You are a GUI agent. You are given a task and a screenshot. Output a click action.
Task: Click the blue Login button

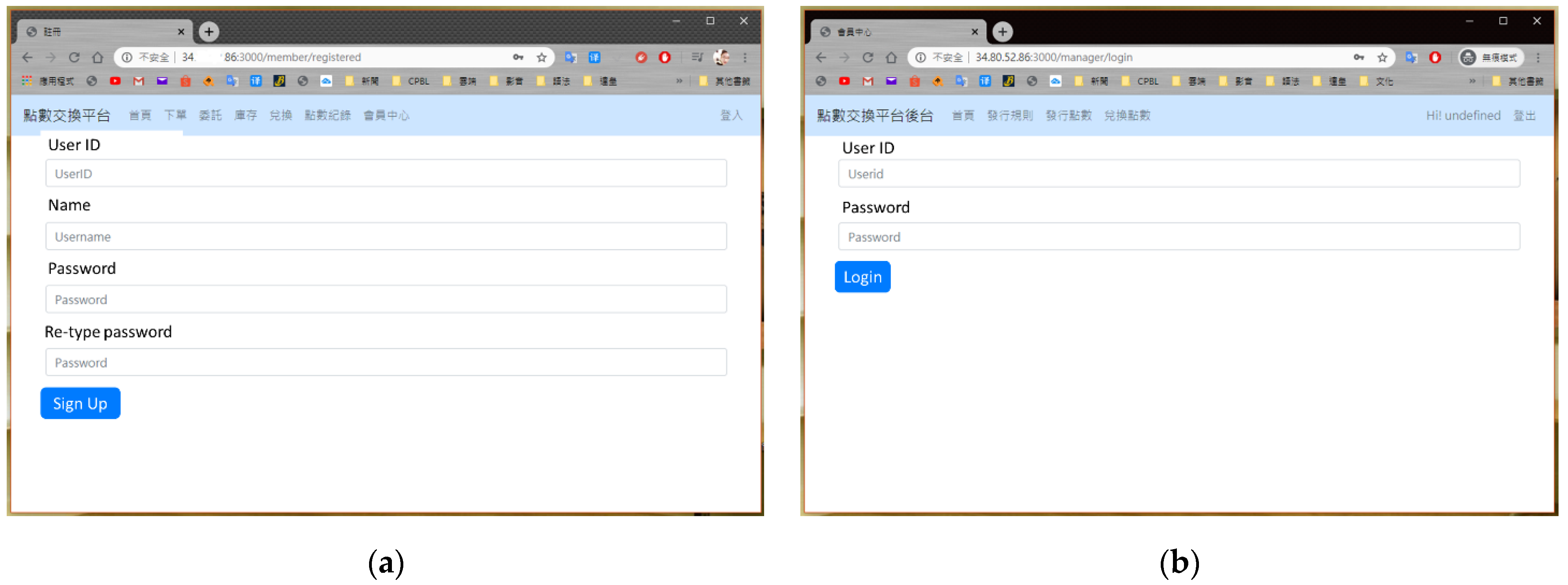click(862, 277)
